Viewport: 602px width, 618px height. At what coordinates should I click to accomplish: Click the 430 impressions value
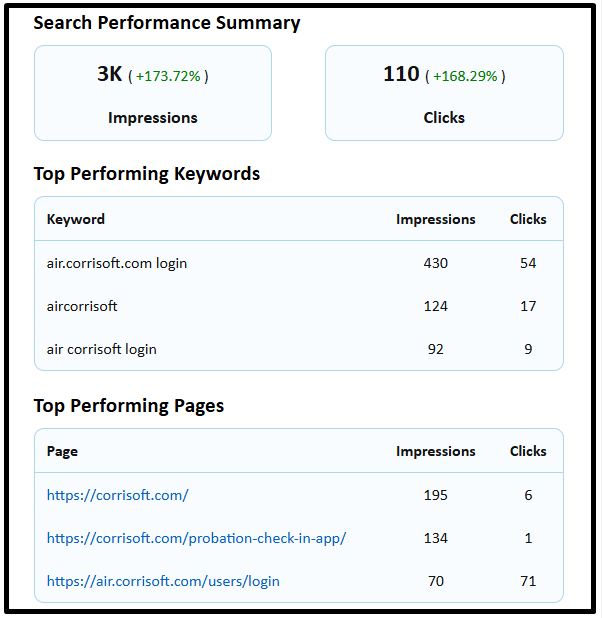click(x=436, y=263)
